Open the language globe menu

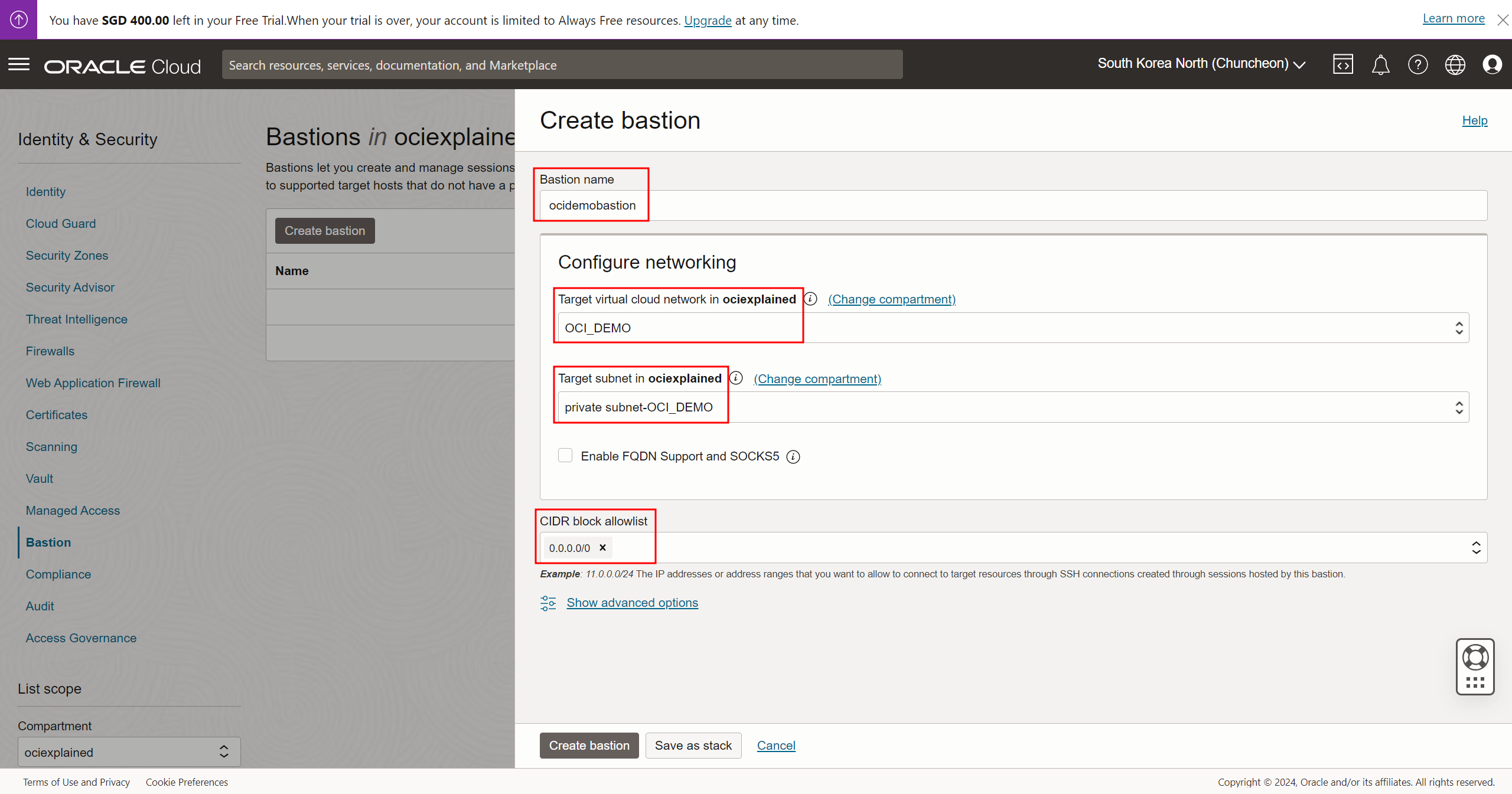pos(1455,64)
